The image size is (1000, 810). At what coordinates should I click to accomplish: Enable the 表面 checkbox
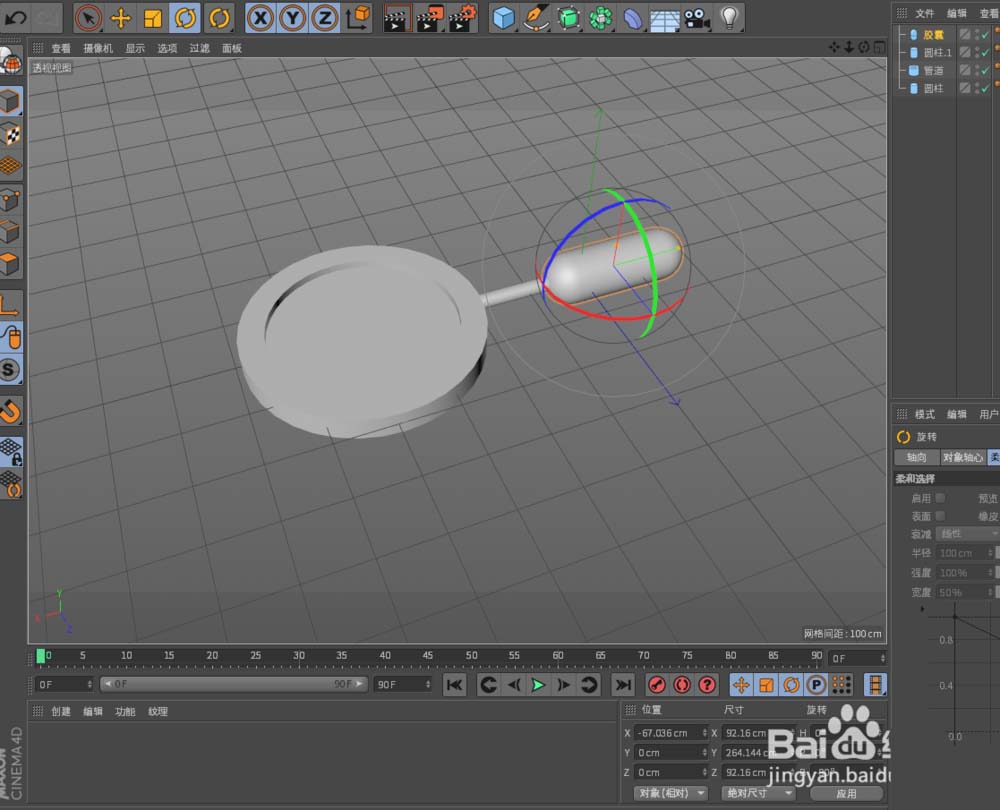940,515
